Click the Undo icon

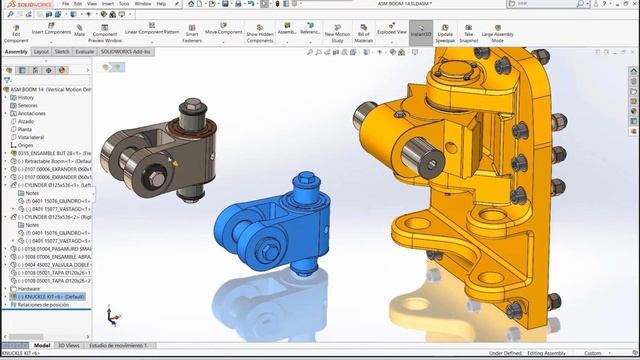[251, 4]
